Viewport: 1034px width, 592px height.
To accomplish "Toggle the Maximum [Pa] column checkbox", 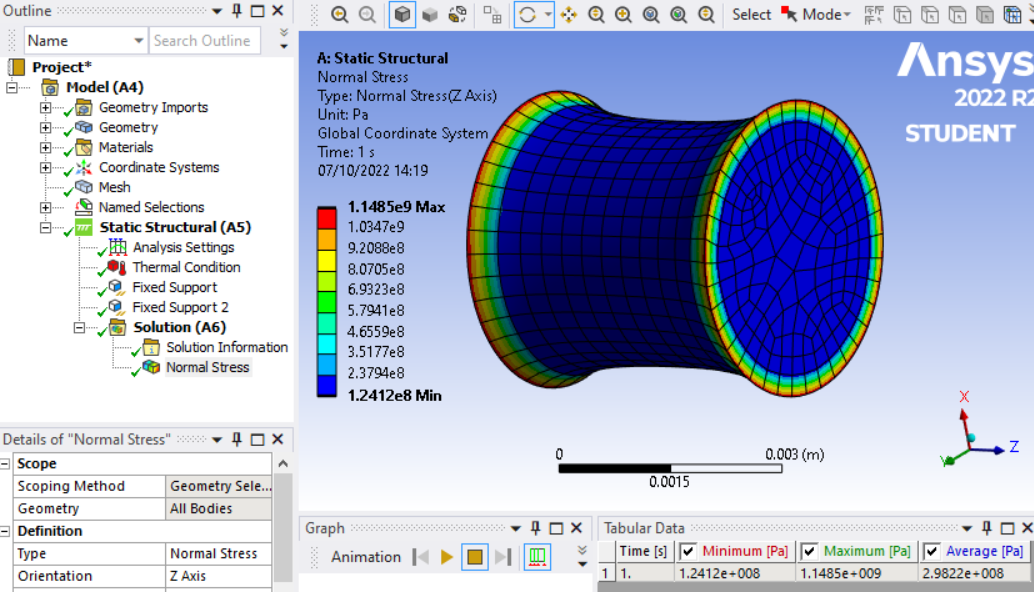I will tap(810, 551).
